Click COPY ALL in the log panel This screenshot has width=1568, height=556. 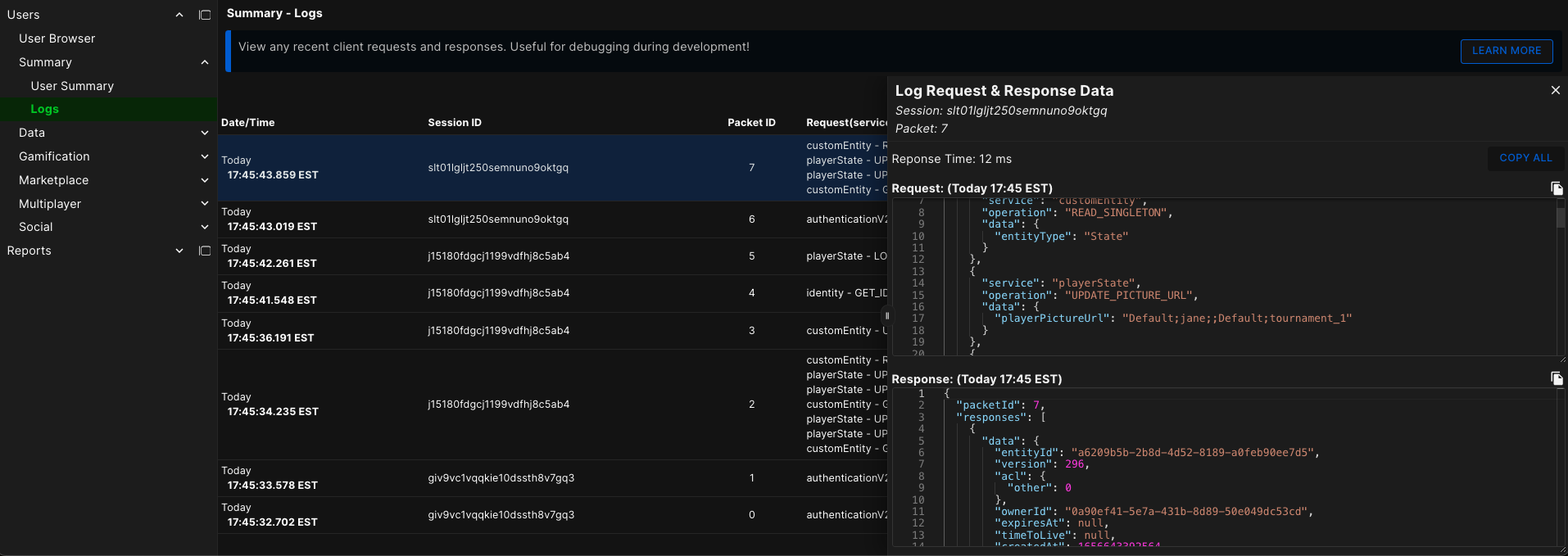[x=1525, y=158]
